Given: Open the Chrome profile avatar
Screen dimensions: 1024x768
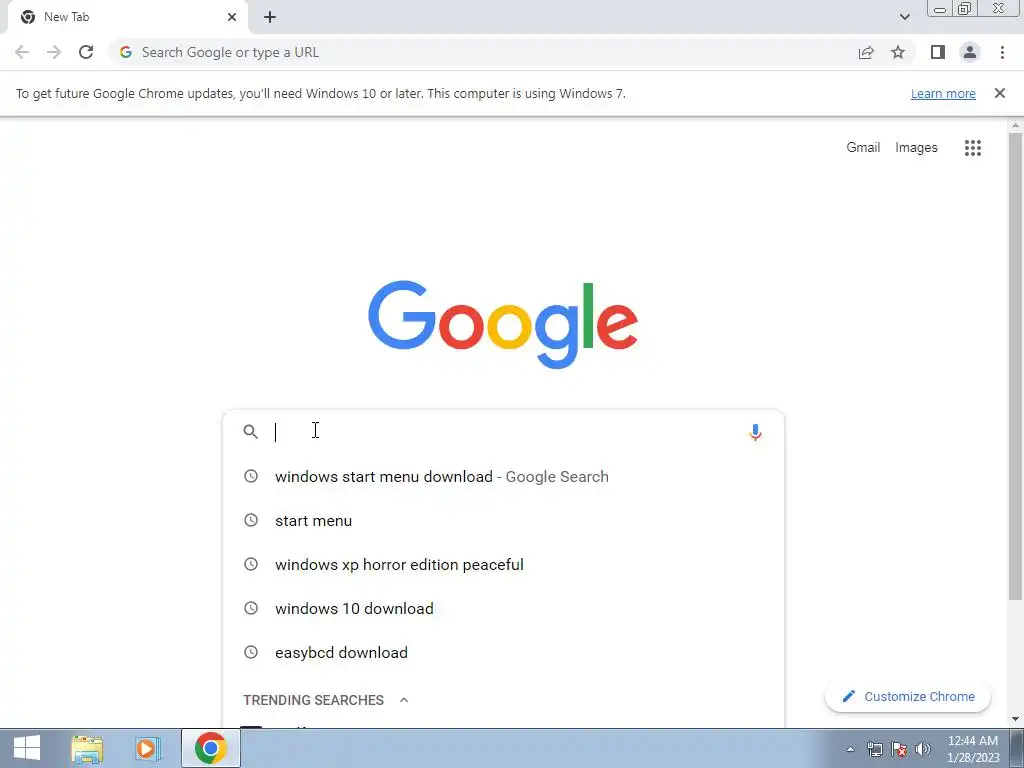Looking at the screenshot, I should [x=970, y=52].
